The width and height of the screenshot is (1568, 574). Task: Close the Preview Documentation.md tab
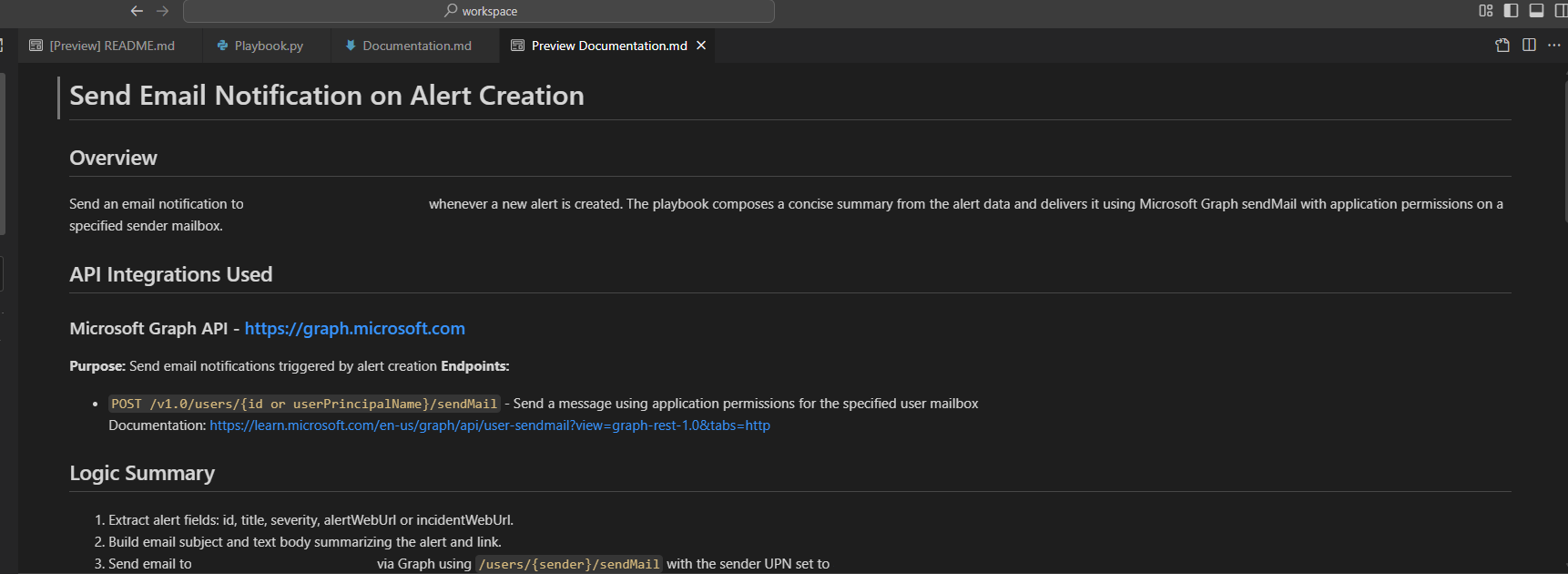(701, 46)
